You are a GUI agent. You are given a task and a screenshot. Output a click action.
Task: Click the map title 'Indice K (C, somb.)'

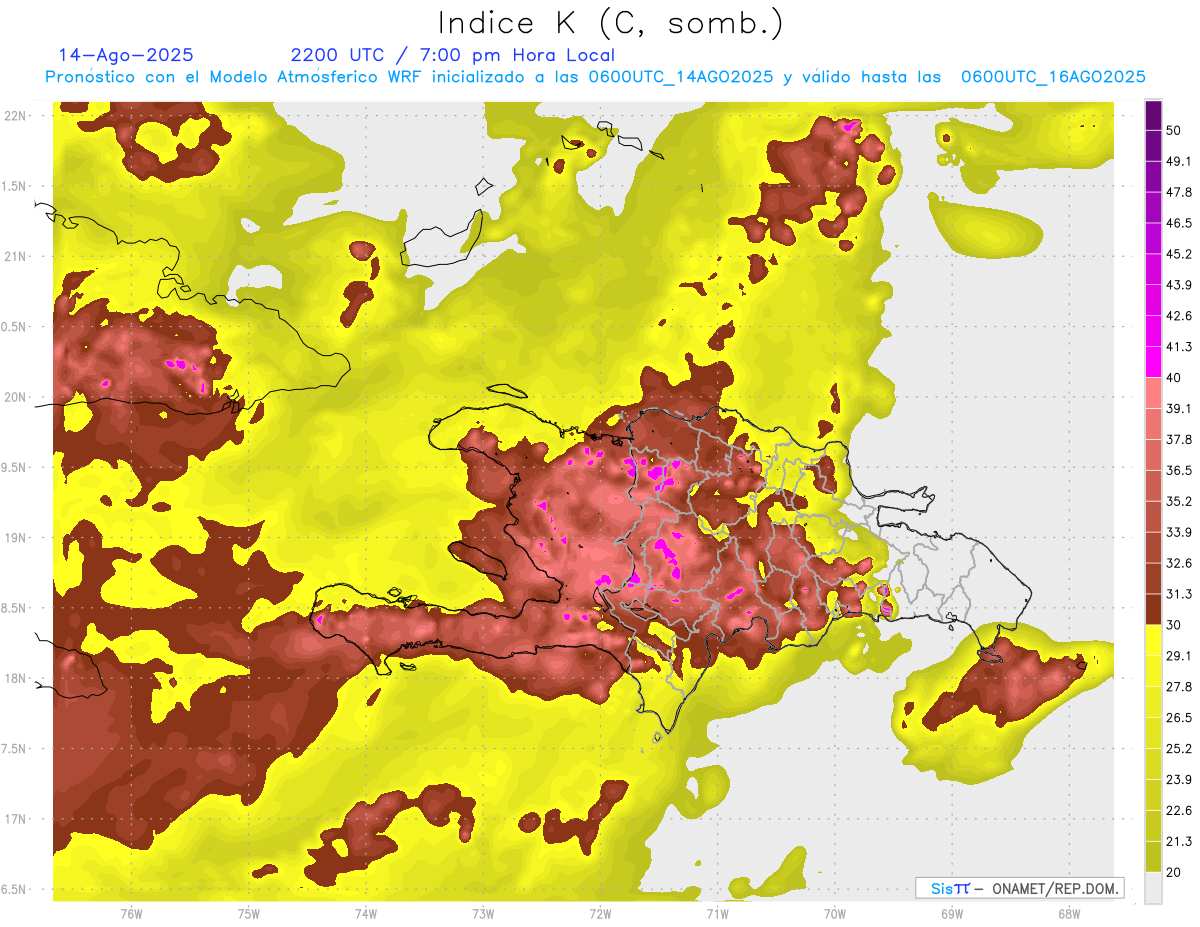point(610,24)
